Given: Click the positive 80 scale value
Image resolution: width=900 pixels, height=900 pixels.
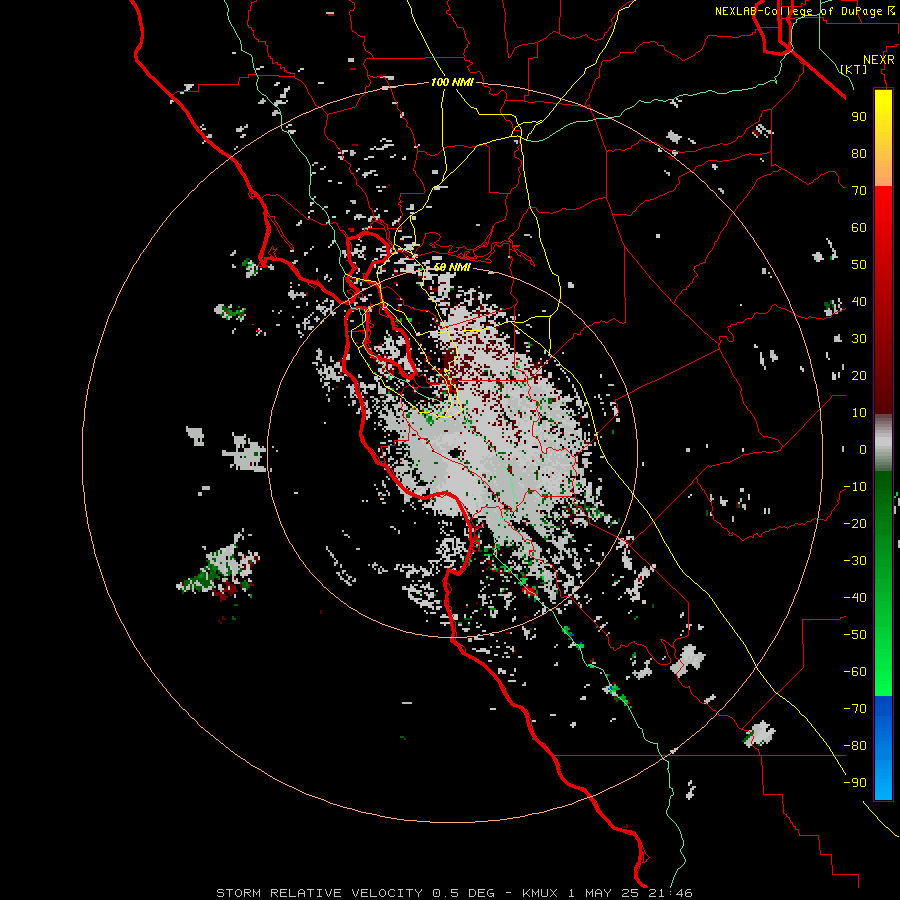Looking at the screenshot, I should click(x=859, y=153).
